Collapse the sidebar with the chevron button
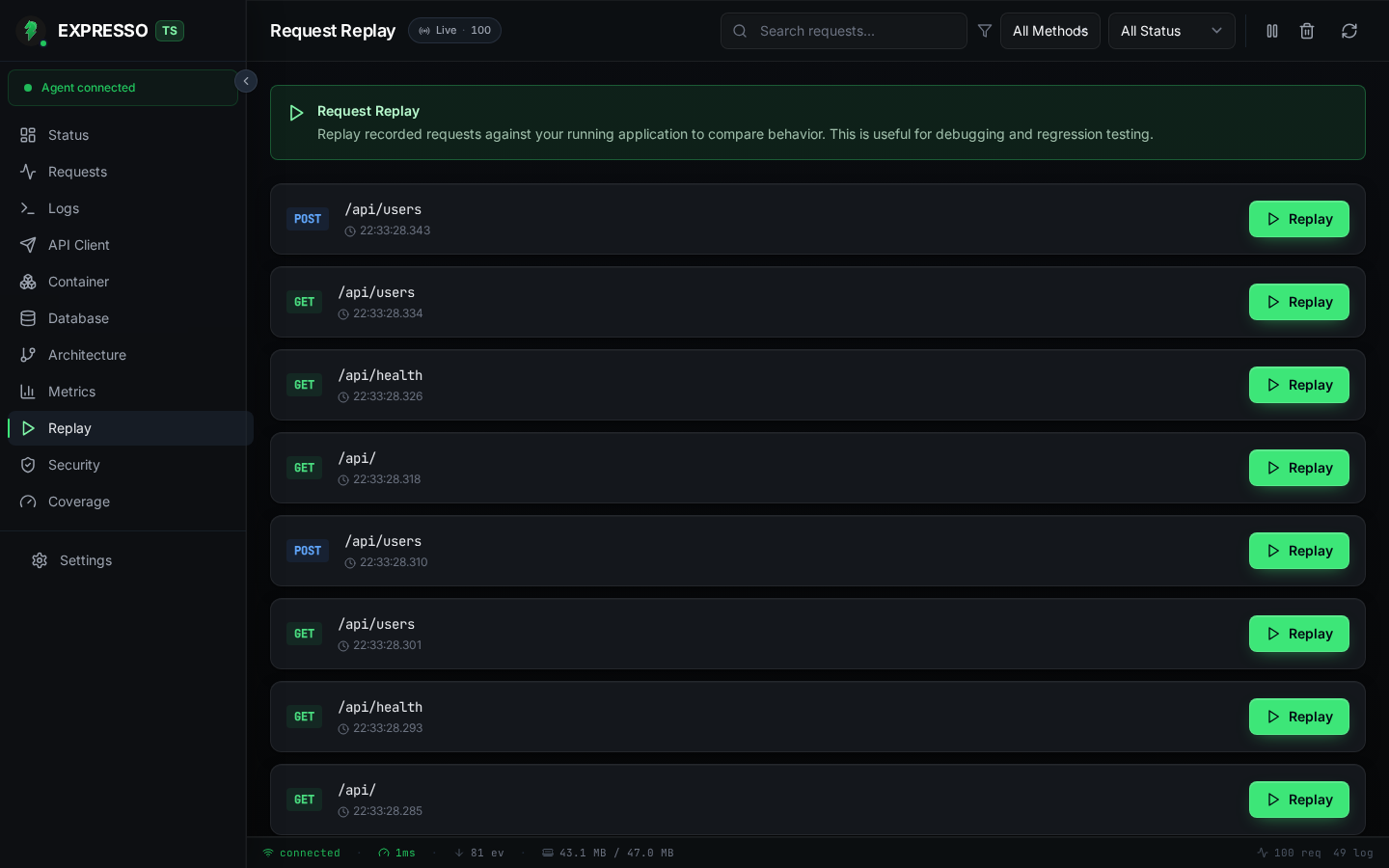 click(246, 81)
